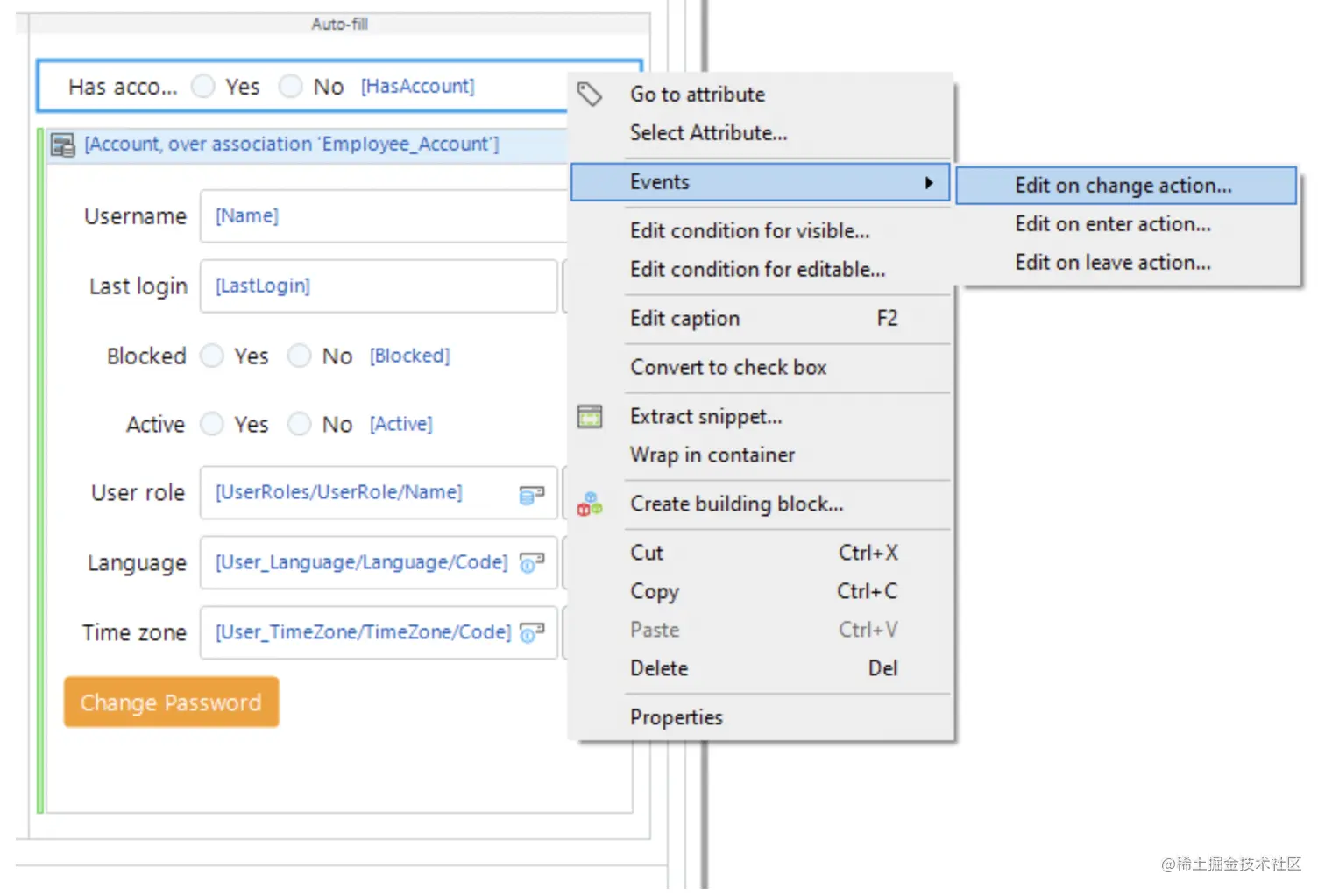Choose Edit caption from the menu
The image size is (1325, 896).
point(761,319)
